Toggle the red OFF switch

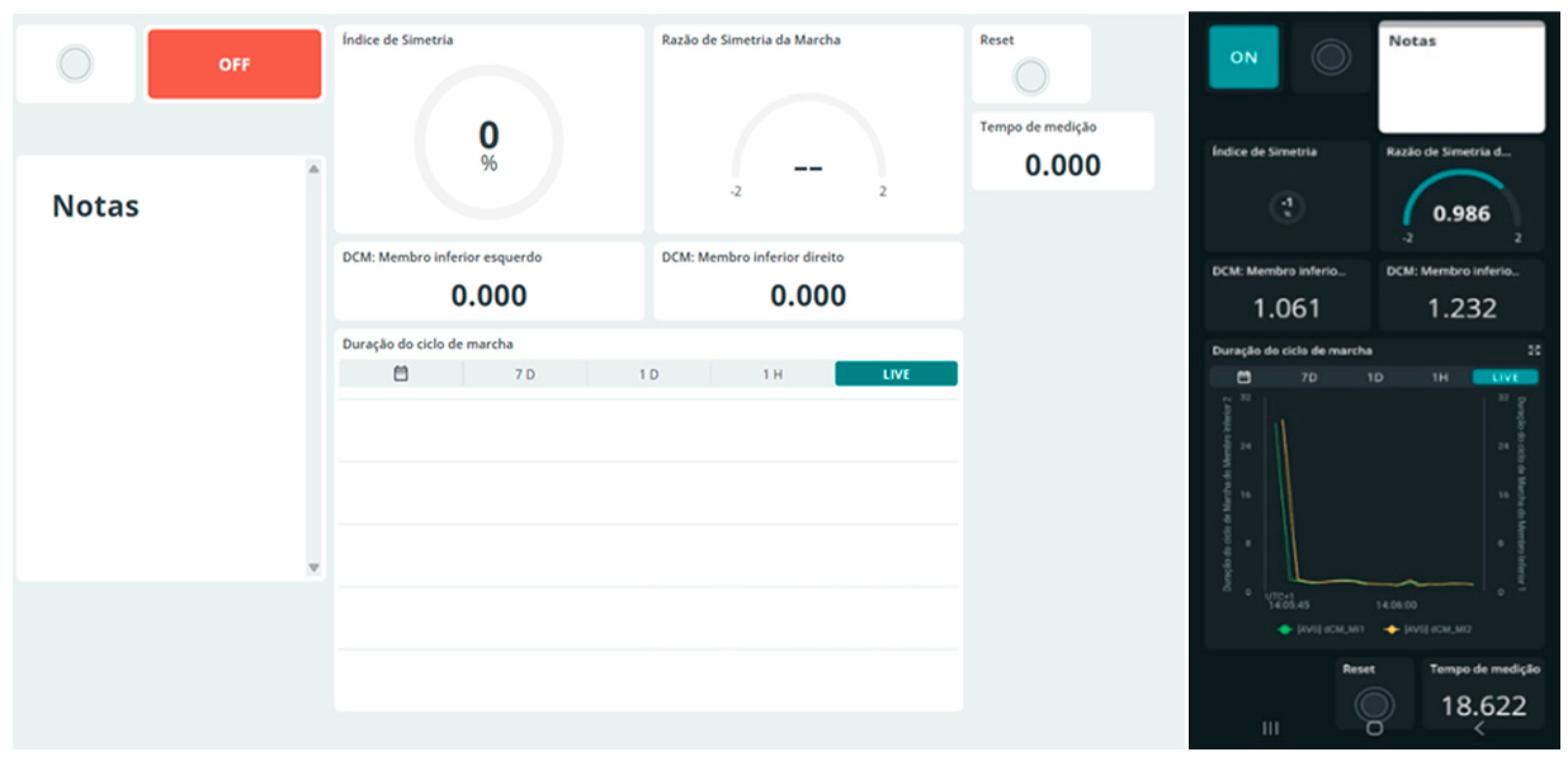[x=234, y=64]
